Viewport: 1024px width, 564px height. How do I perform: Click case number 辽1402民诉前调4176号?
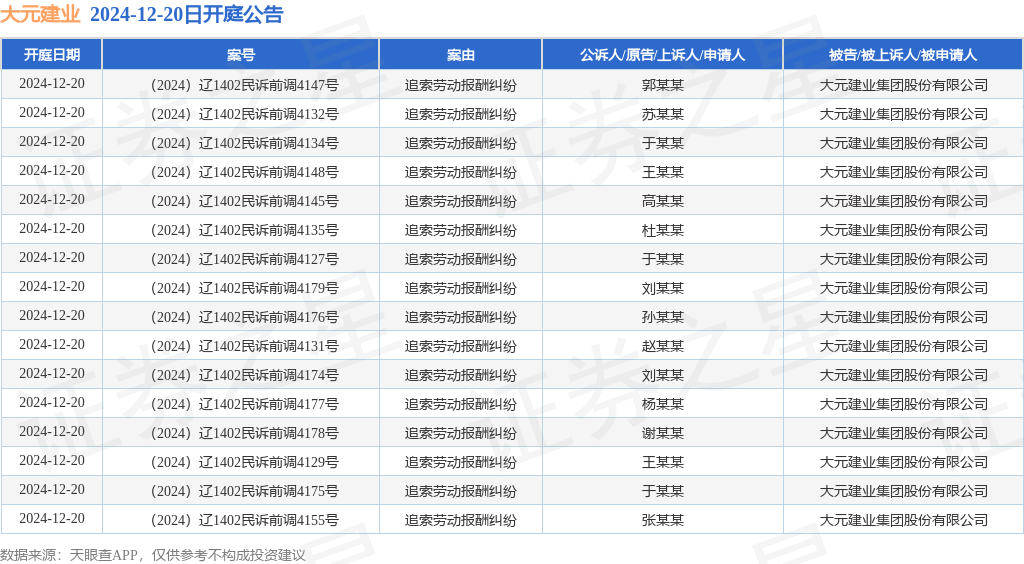[268, 317]
